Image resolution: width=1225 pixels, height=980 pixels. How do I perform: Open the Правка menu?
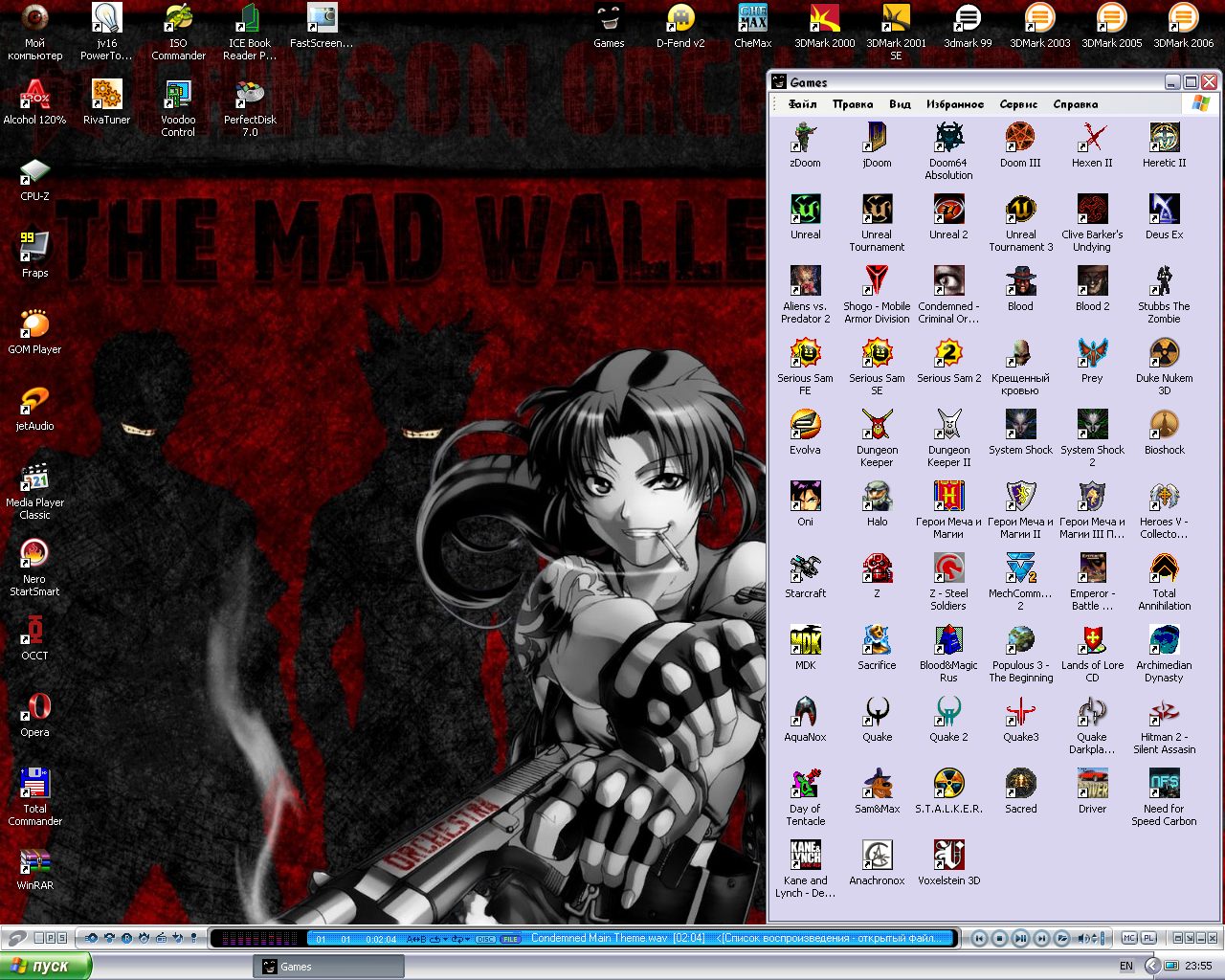[x=853, y=104]
